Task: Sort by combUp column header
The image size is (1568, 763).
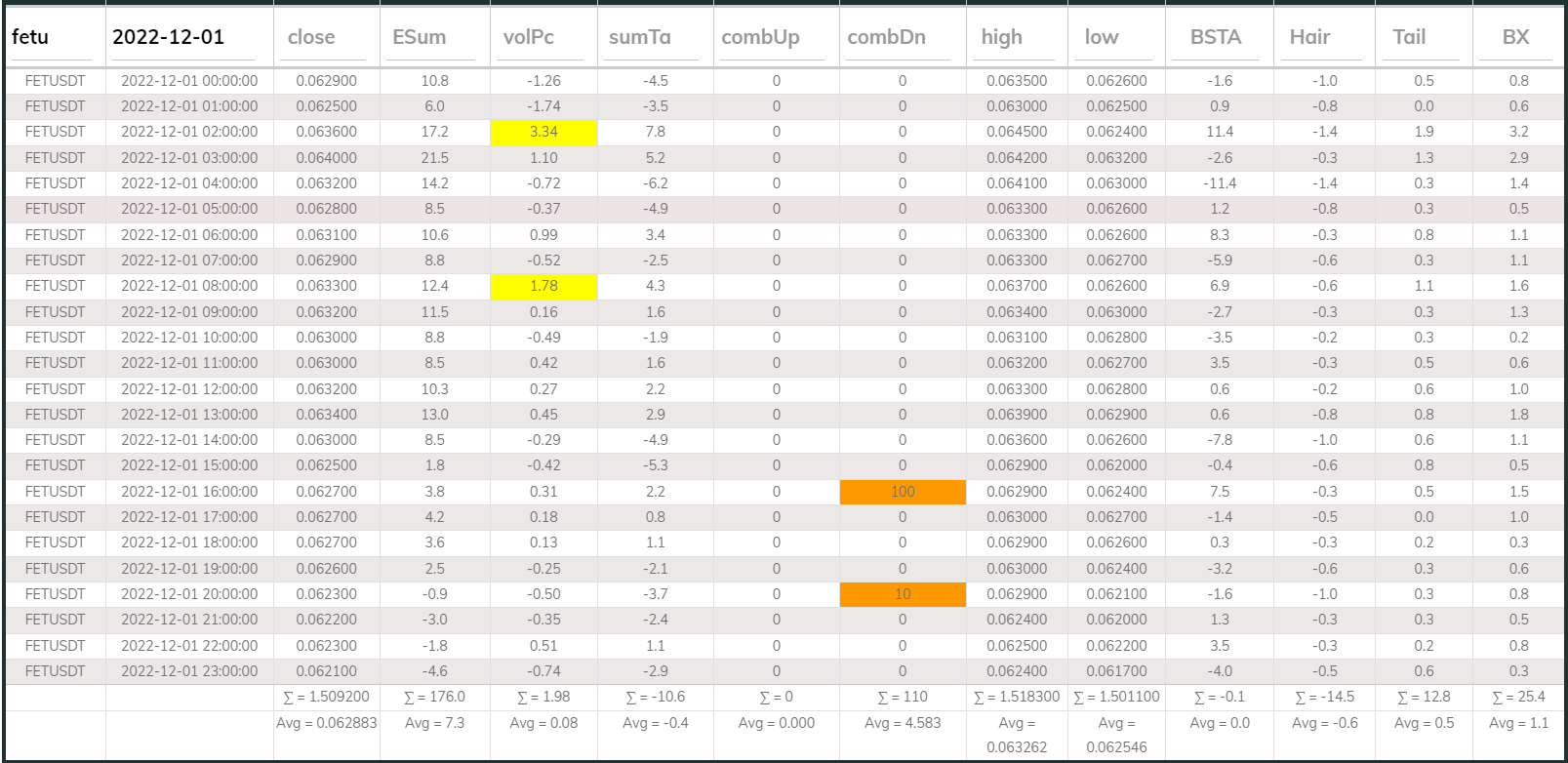Action: point(760,37)
